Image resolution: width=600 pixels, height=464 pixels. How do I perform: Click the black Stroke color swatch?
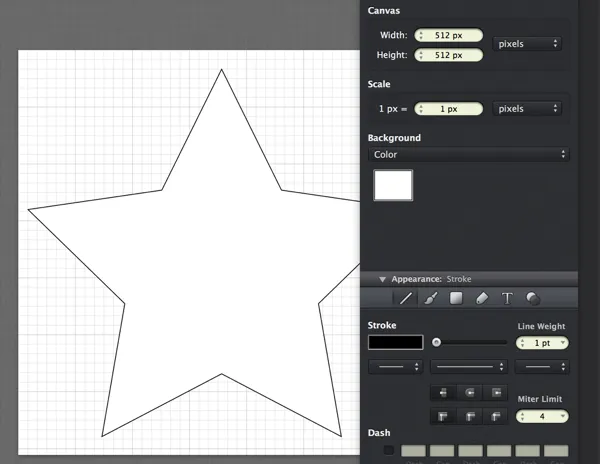(x=395, y=342)
